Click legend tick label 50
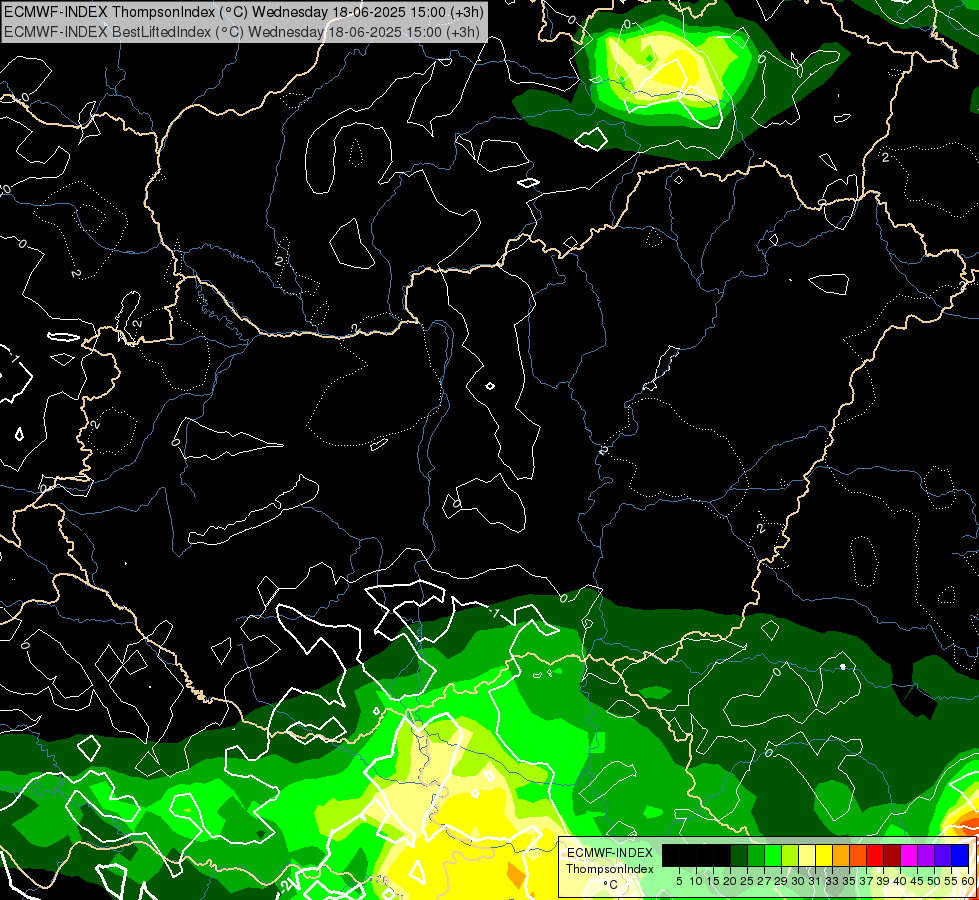The image size is (979, 900). coord(933,881)
